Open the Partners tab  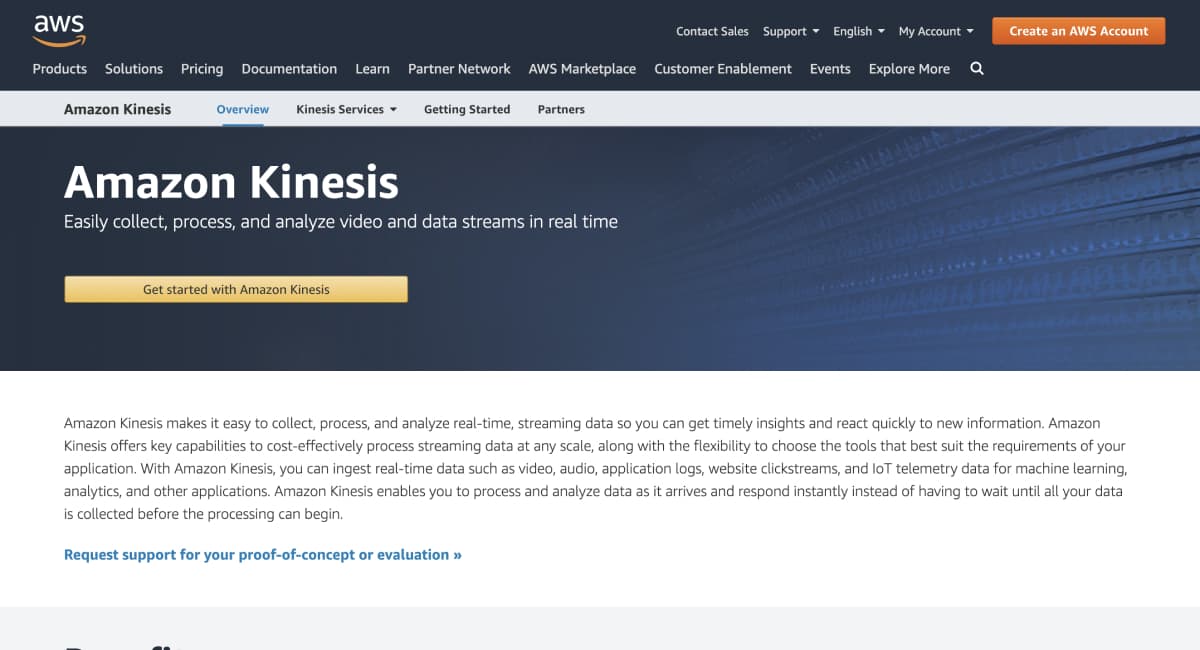click(561, 109)
